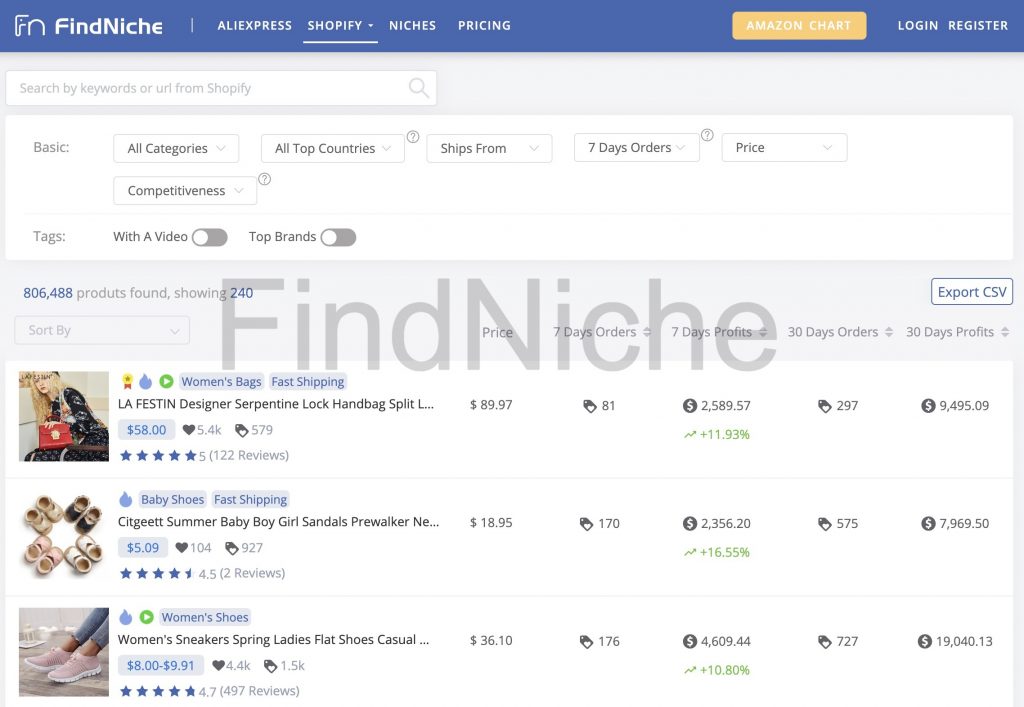Expand the SHOPIFY nav menu
1024x707 pixels.
340,25
